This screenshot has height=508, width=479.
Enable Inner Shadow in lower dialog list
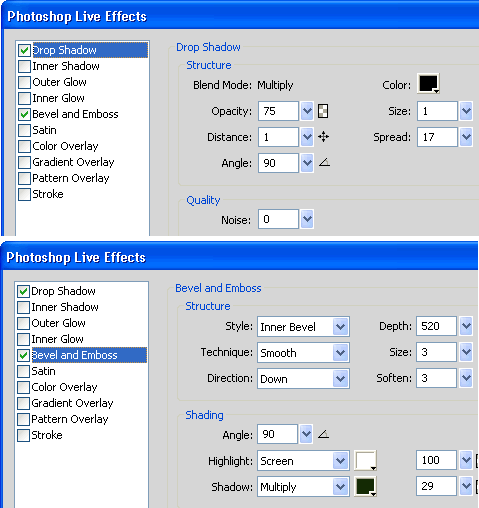tap(23, 307)
